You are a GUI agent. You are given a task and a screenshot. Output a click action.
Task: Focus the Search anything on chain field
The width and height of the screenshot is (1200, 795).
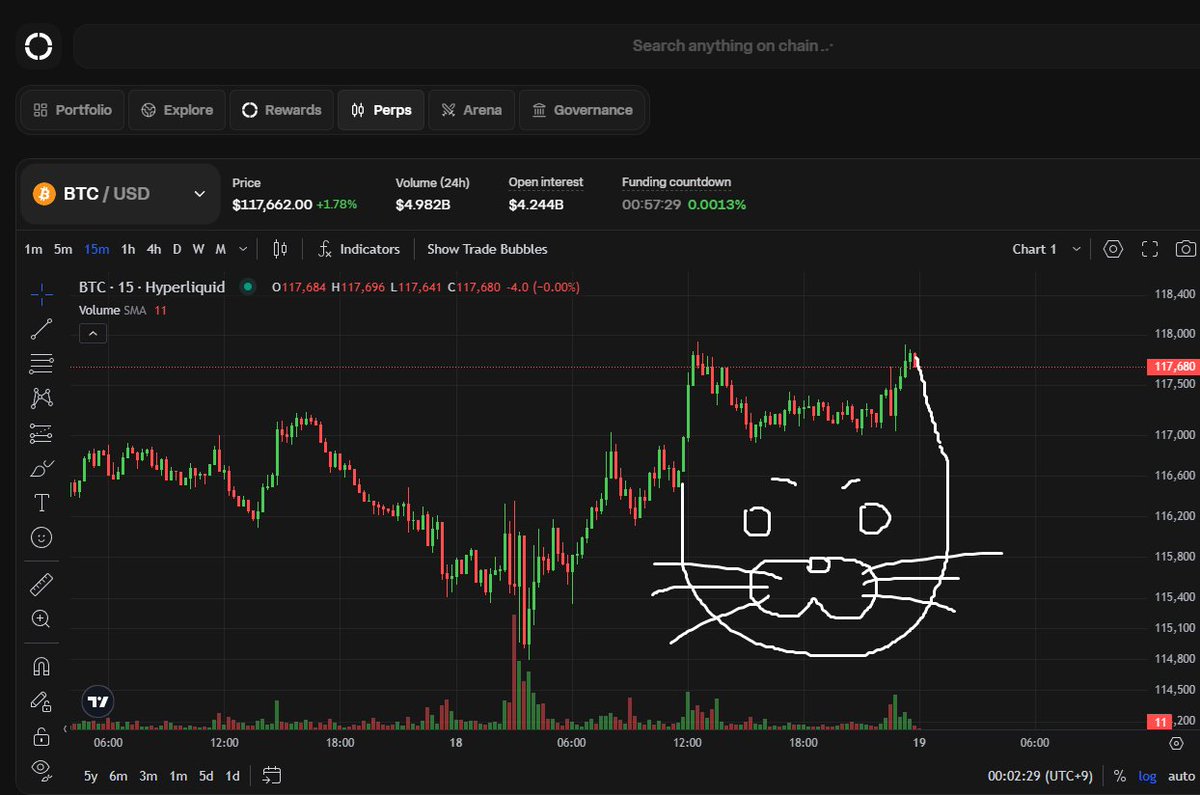636,46
